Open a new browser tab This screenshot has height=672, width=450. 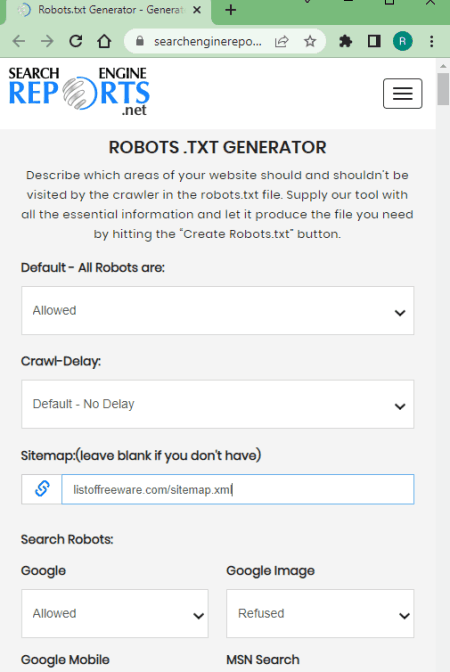[231, 10]
